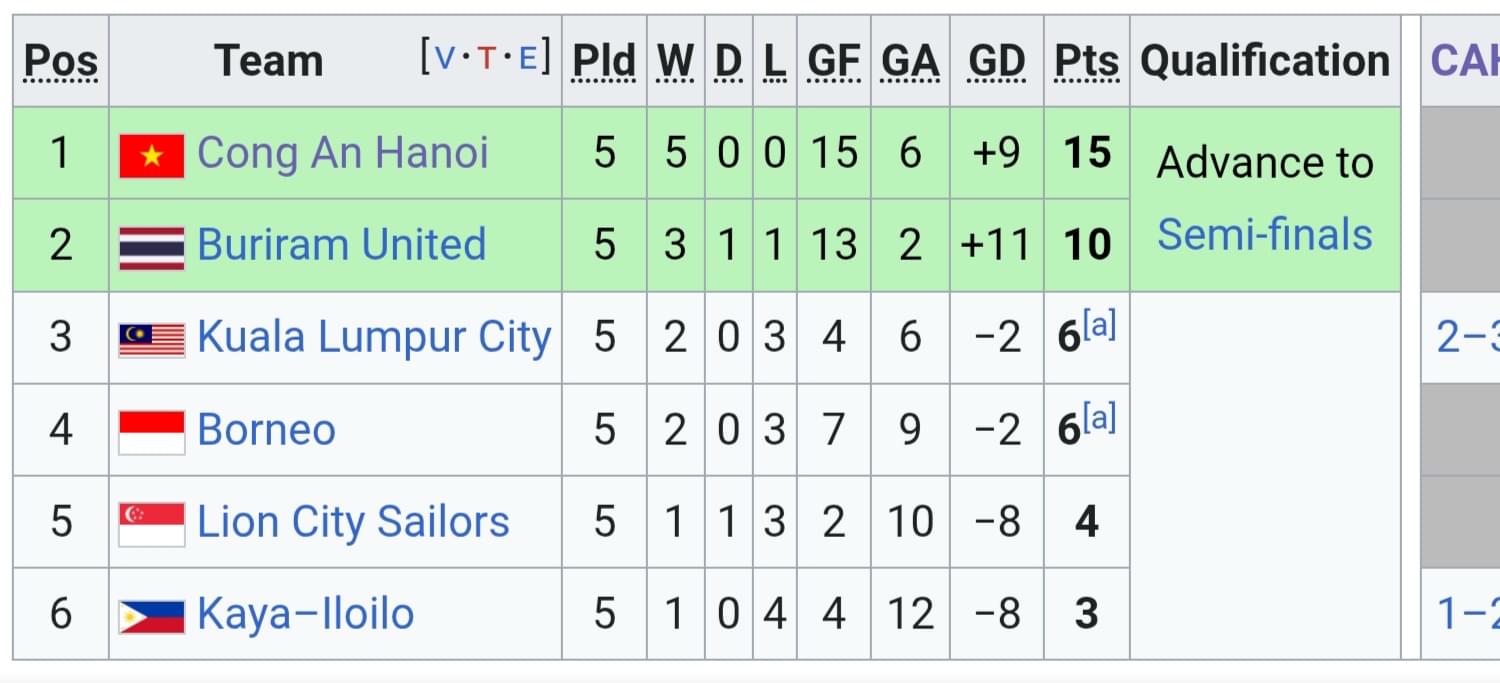Click the Pts column header abbreviation
1500x683 pixels.
[x=1087, y=62]
